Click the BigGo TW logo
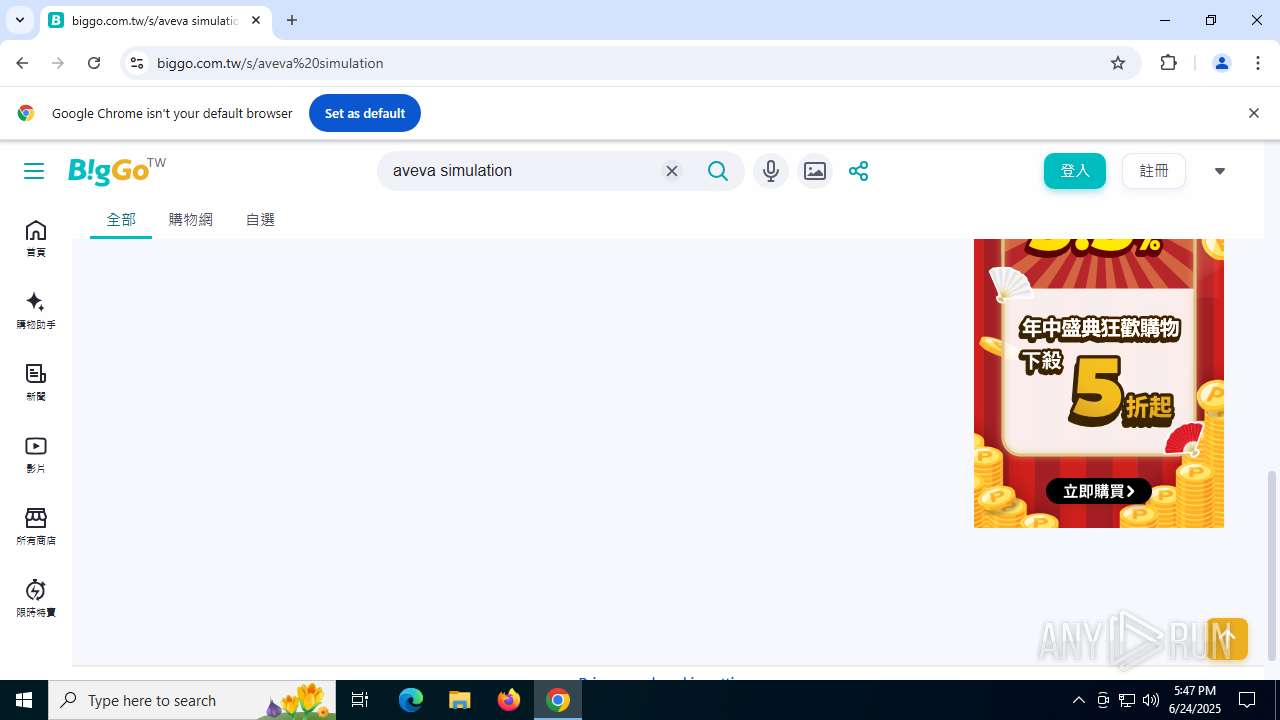The width and height of the screenshot is (1280, 720). 117,171
